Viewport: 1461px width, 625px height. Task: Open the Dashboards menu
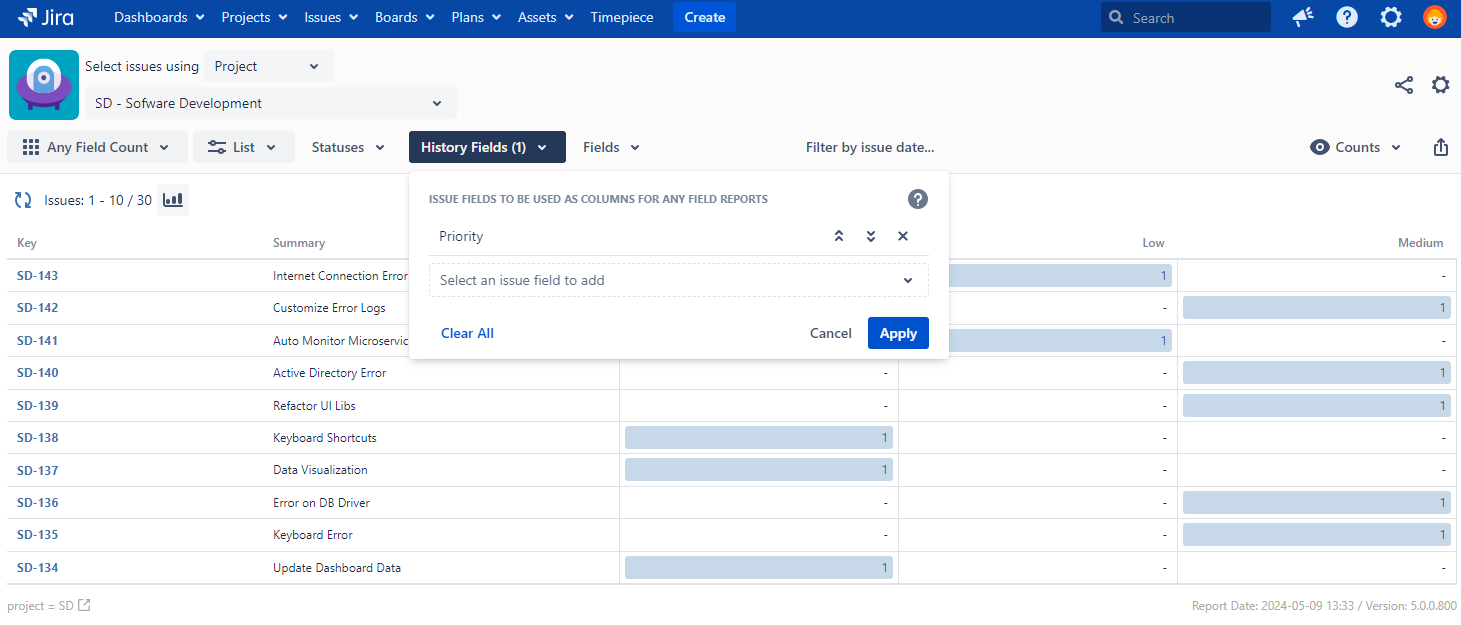(159, 17)
